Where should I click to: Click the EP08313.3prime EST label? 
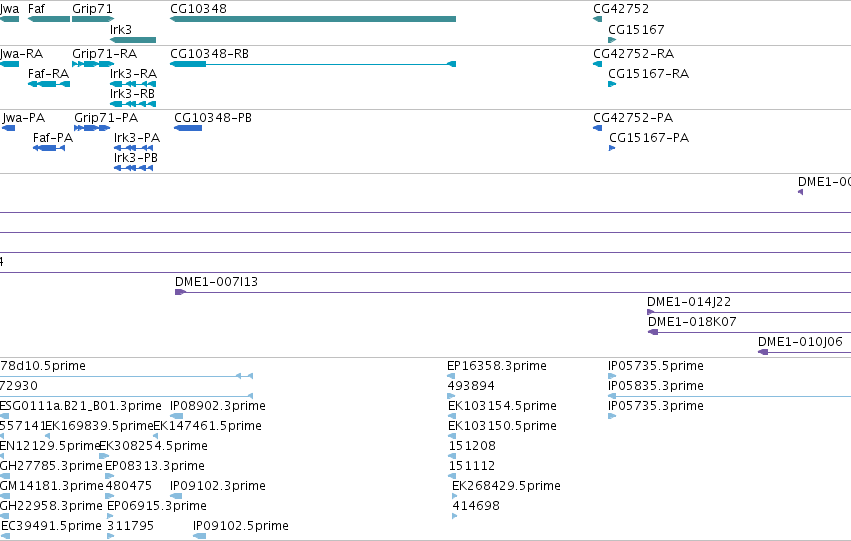click(155, 466)
